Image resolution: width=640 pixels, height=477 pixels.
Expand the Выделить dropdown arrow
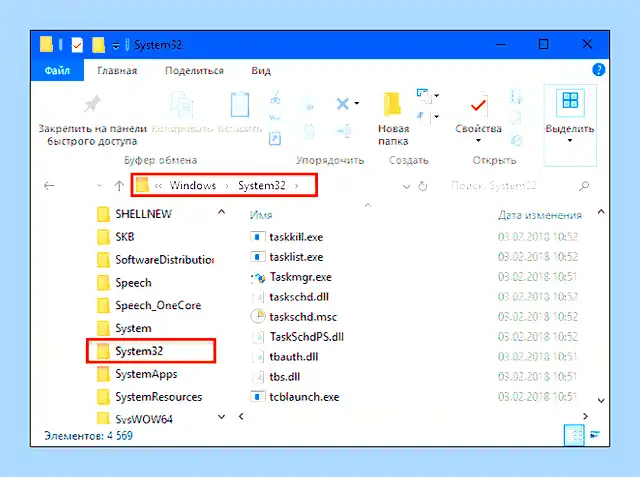click(570, 141)
